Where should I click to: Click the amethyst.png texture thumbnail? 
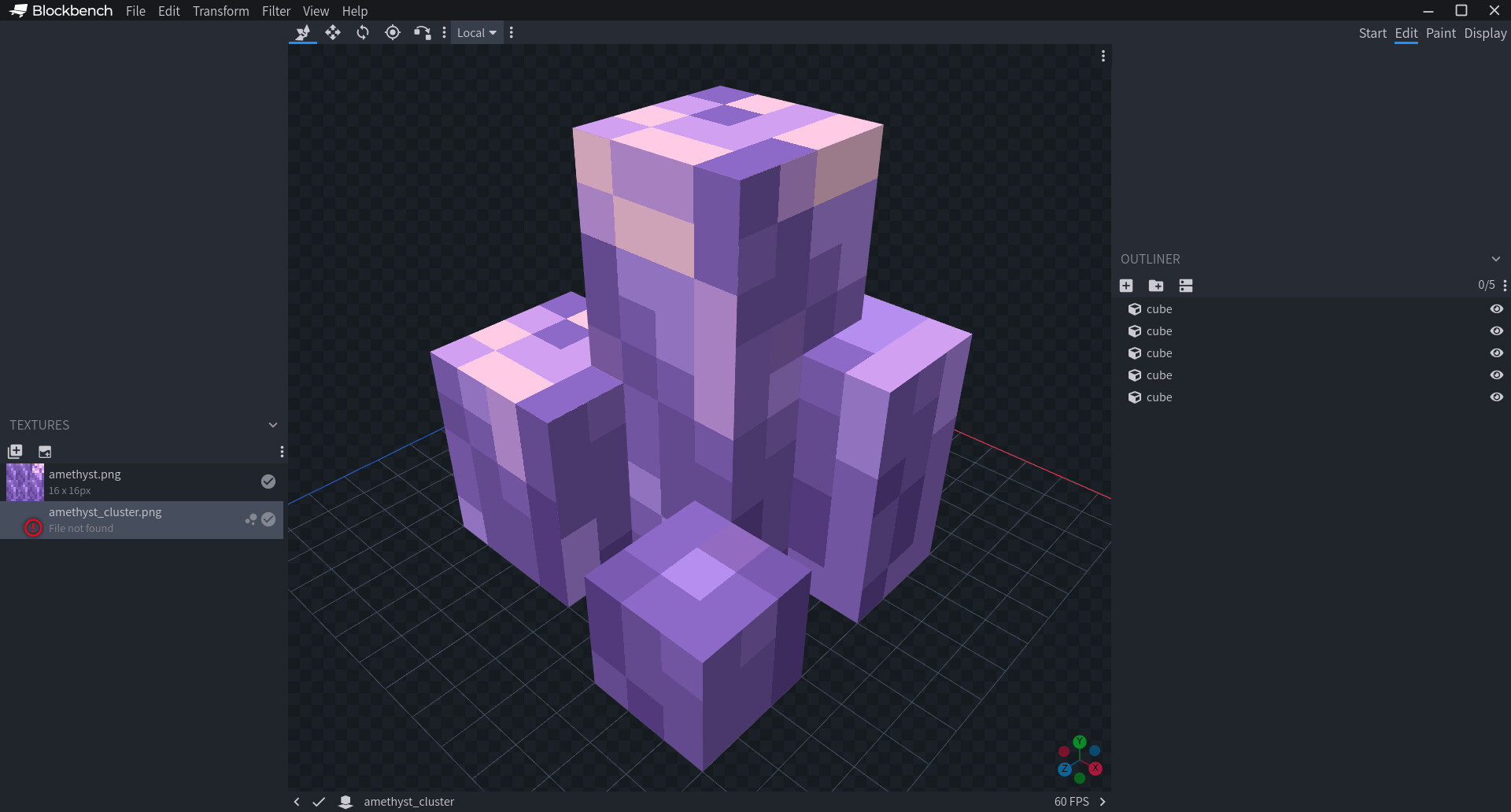click(24, 482)
